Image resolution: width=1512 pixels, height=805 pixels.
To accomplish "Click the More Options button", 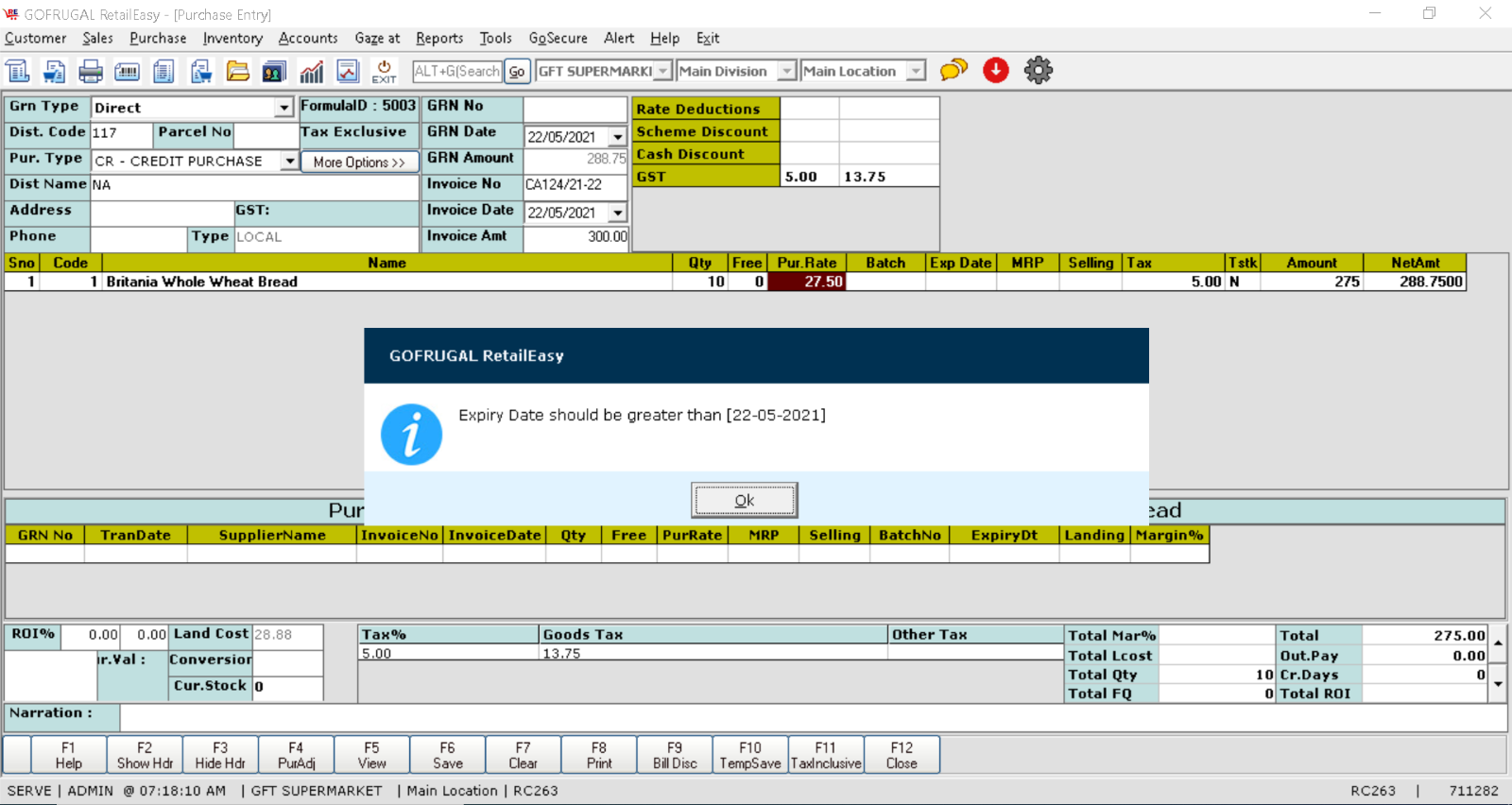I will point(359,163).
